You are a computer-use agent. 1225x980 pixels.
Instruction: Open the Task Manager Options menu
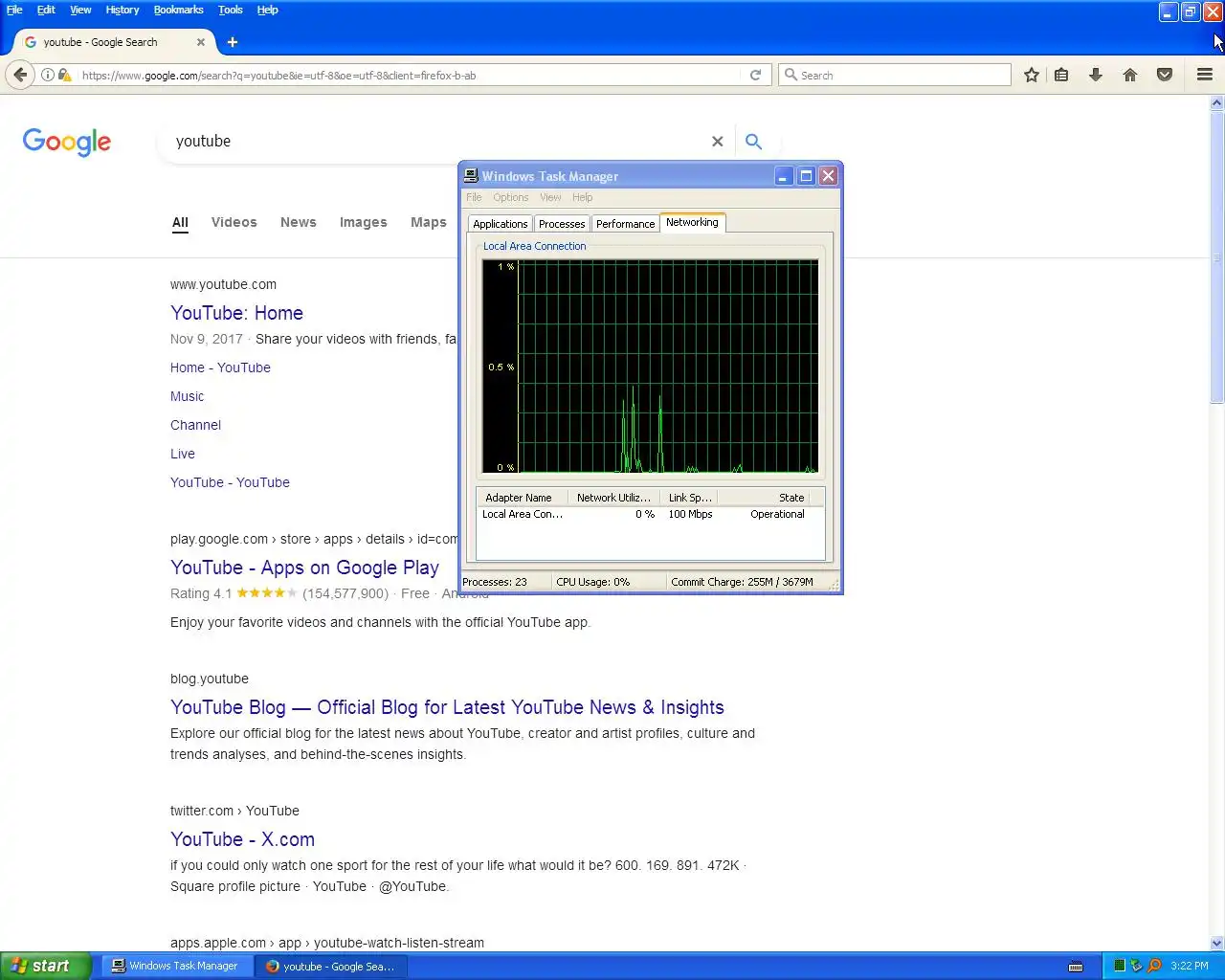(x=511, y=197)
